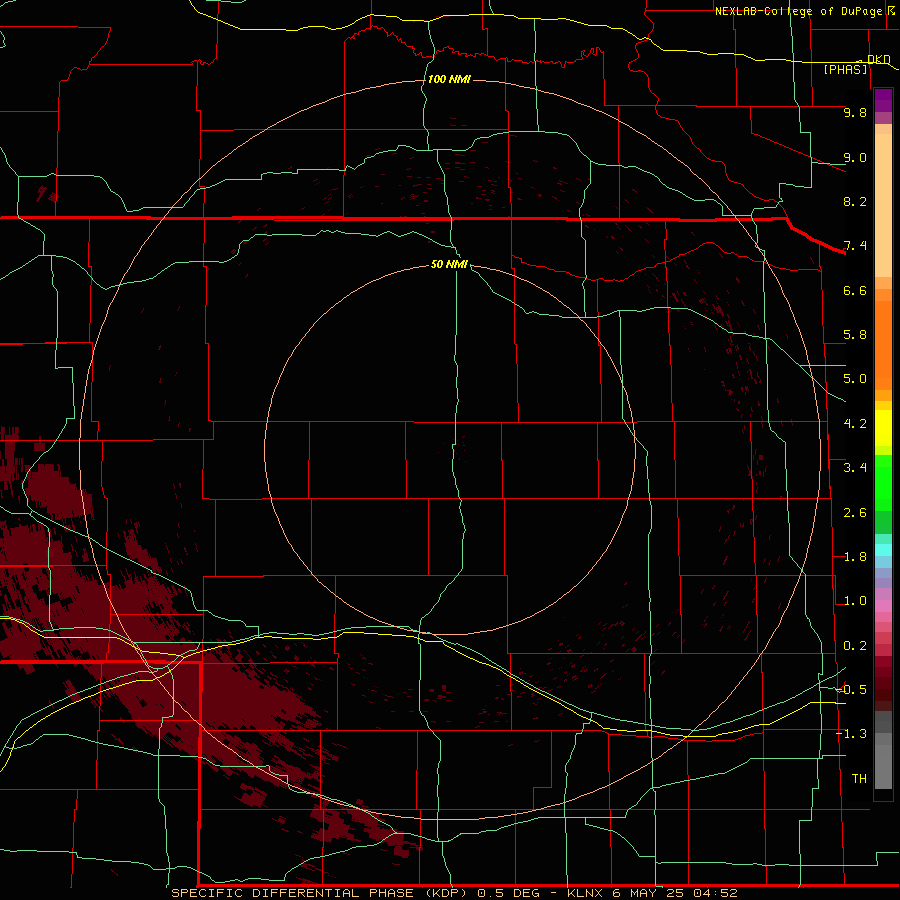This screenshot has width=900, height=900.
Task: Click the "[PHAS]" unit label above color bar
Action: pos(845,69)
